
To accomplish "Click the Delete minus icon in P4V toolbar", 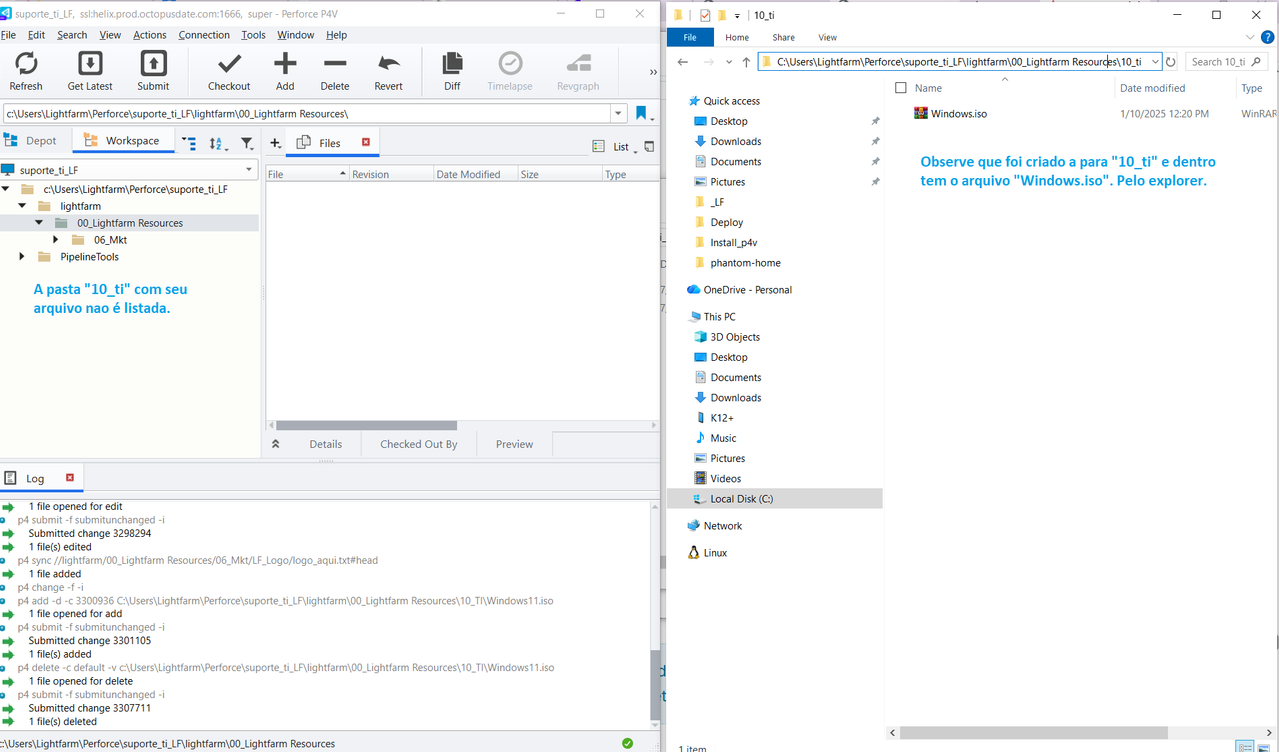I will pos(335,64).
